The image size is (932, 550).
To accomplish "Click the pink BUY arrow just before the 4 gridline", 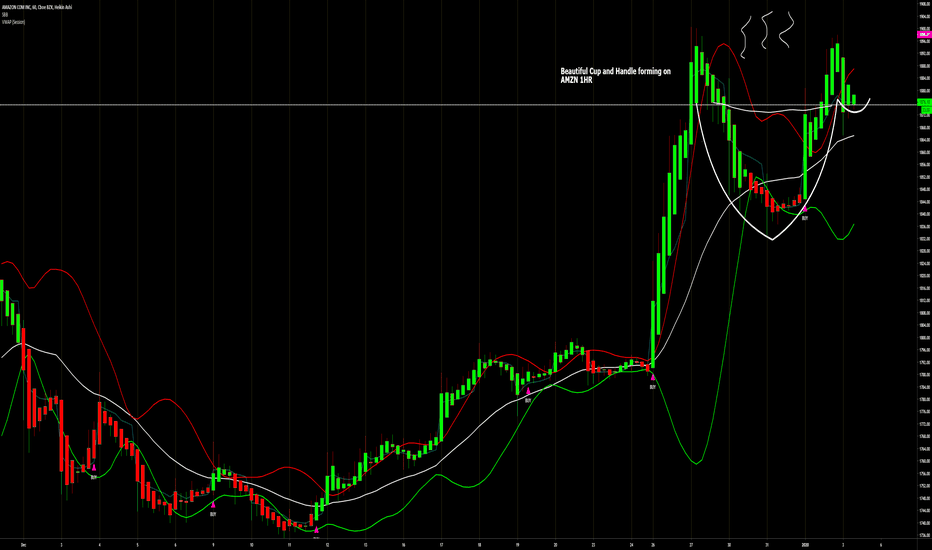I will [x=93, y=468].
